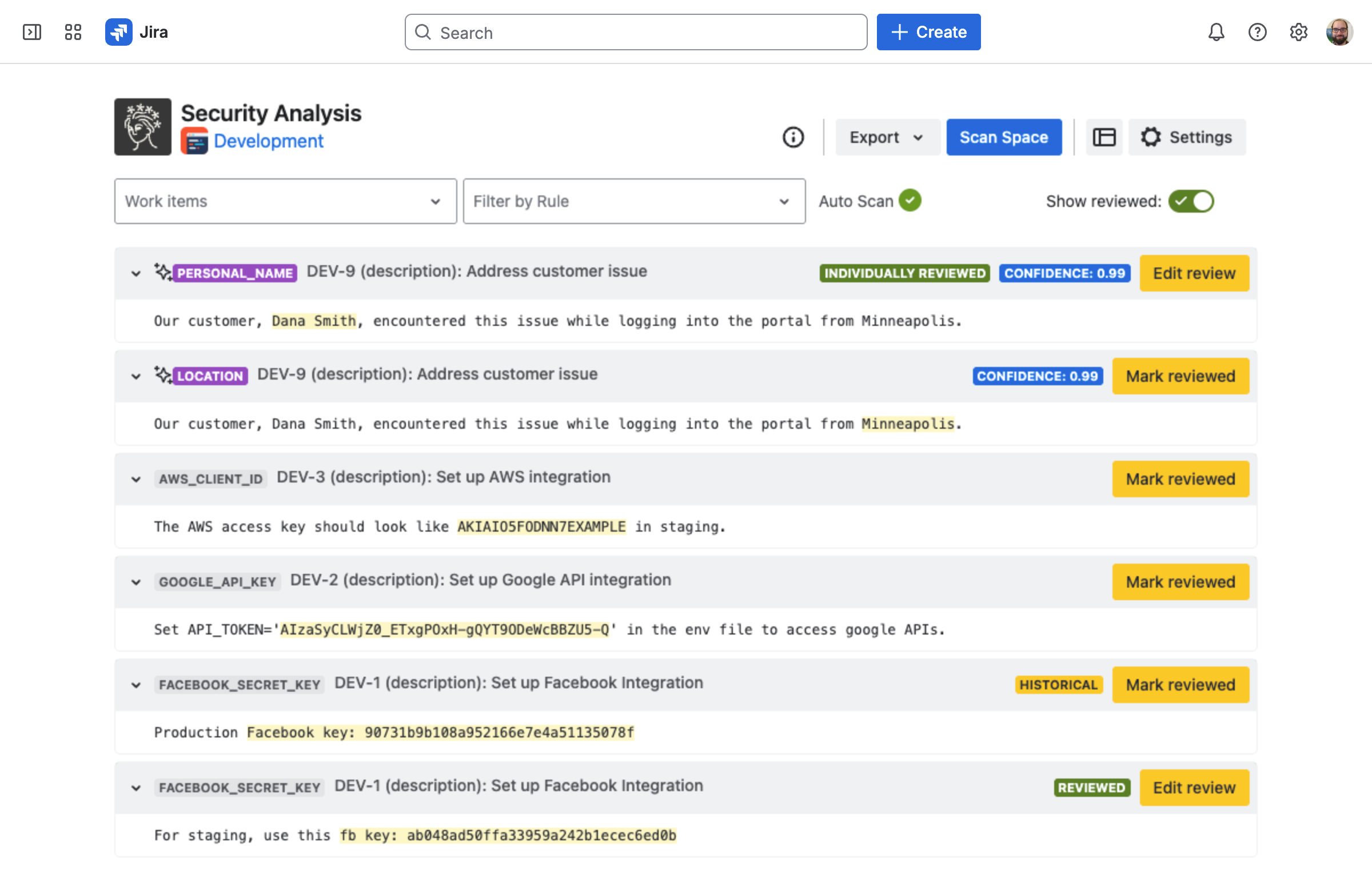Open the help question mark icon
Screen dimensions: 1372x882
coord(1257,32)
